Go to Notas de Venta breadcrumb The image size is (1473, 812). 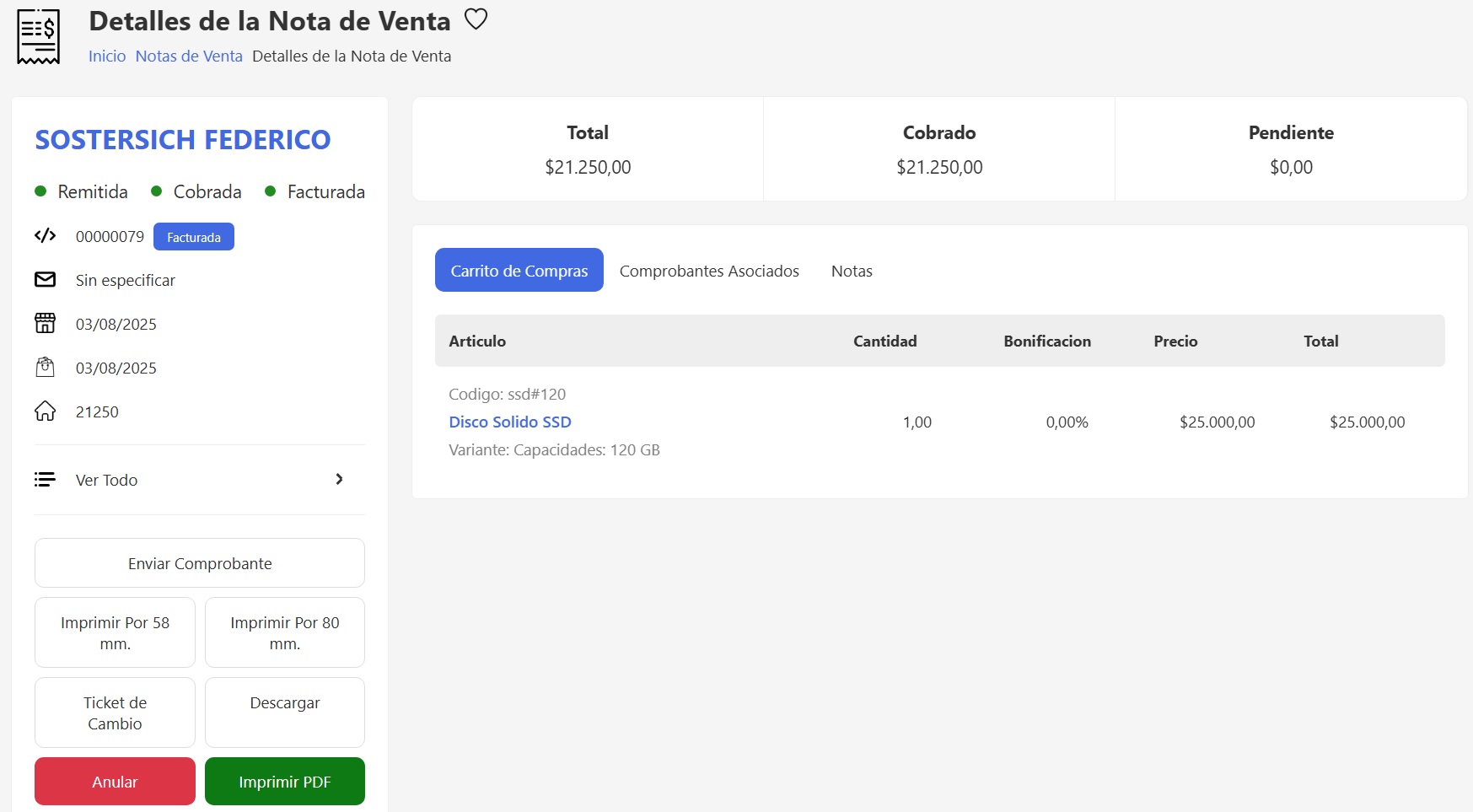[x=189, y=56]
